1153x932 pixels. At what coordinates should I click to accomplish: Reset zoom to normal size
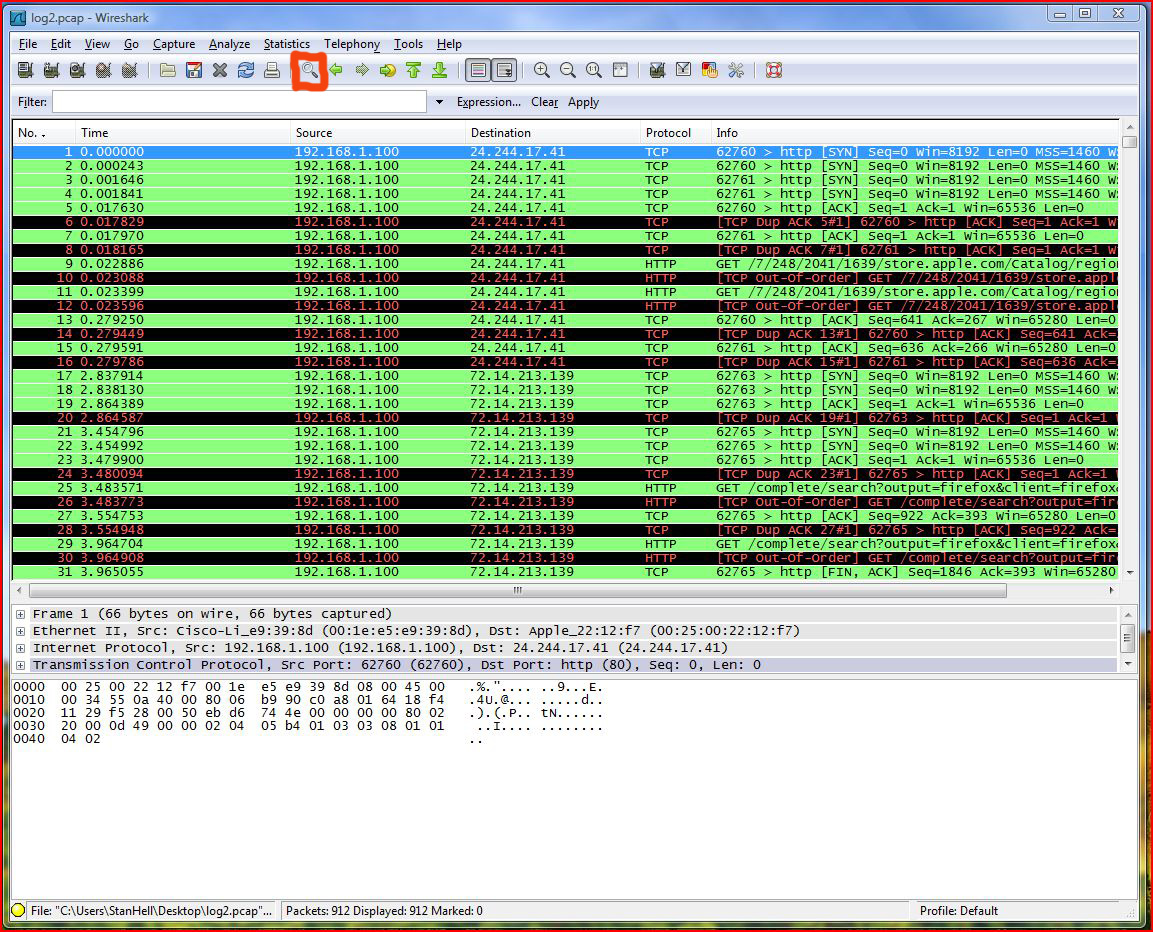593,71
